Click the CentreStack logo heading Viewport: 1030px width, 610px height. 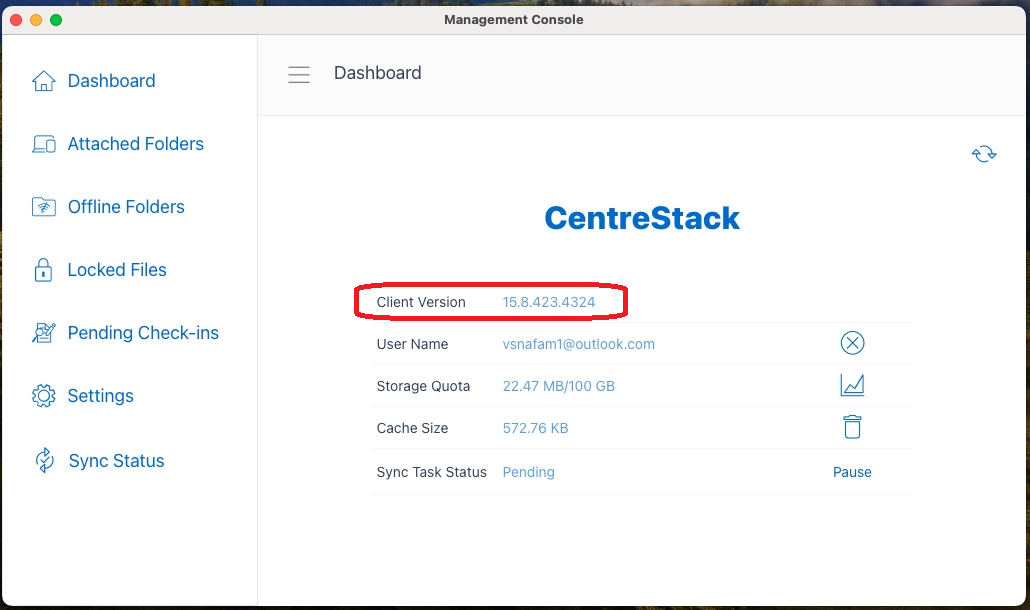tap(642, 218)
